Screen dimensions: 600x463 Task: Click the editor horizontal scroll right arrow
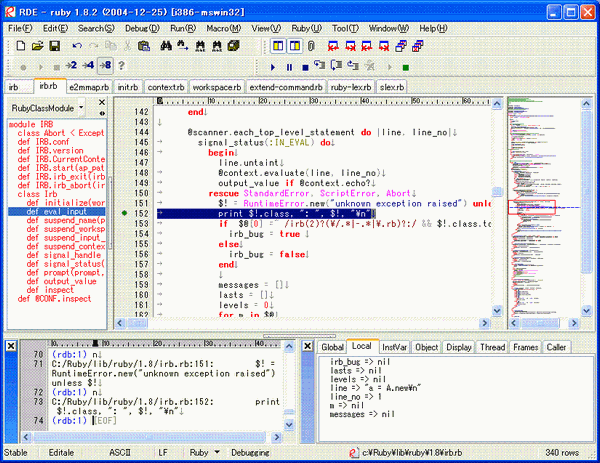pos(484,323)
